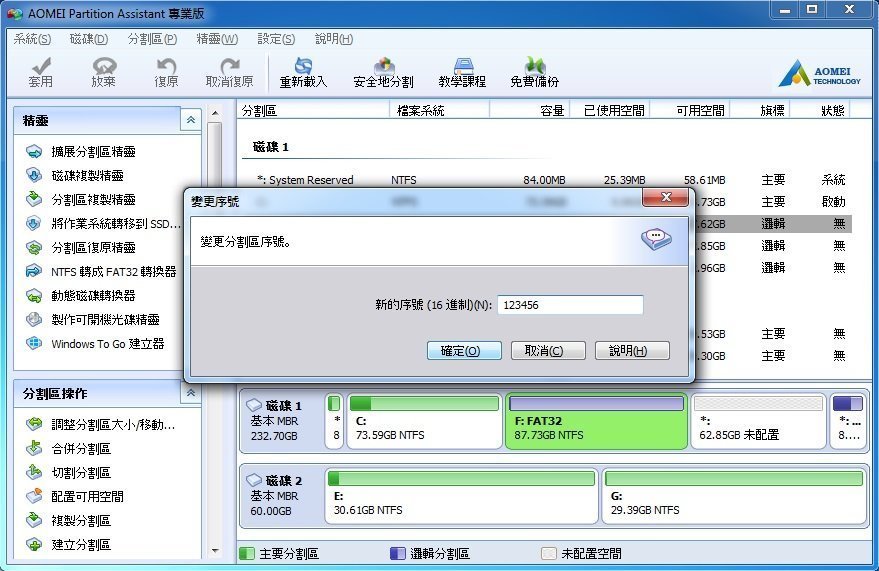Click the 合併分割區 (Merge) icon
The width and height of the screenshot is (879, 571).
click(34, 448)
